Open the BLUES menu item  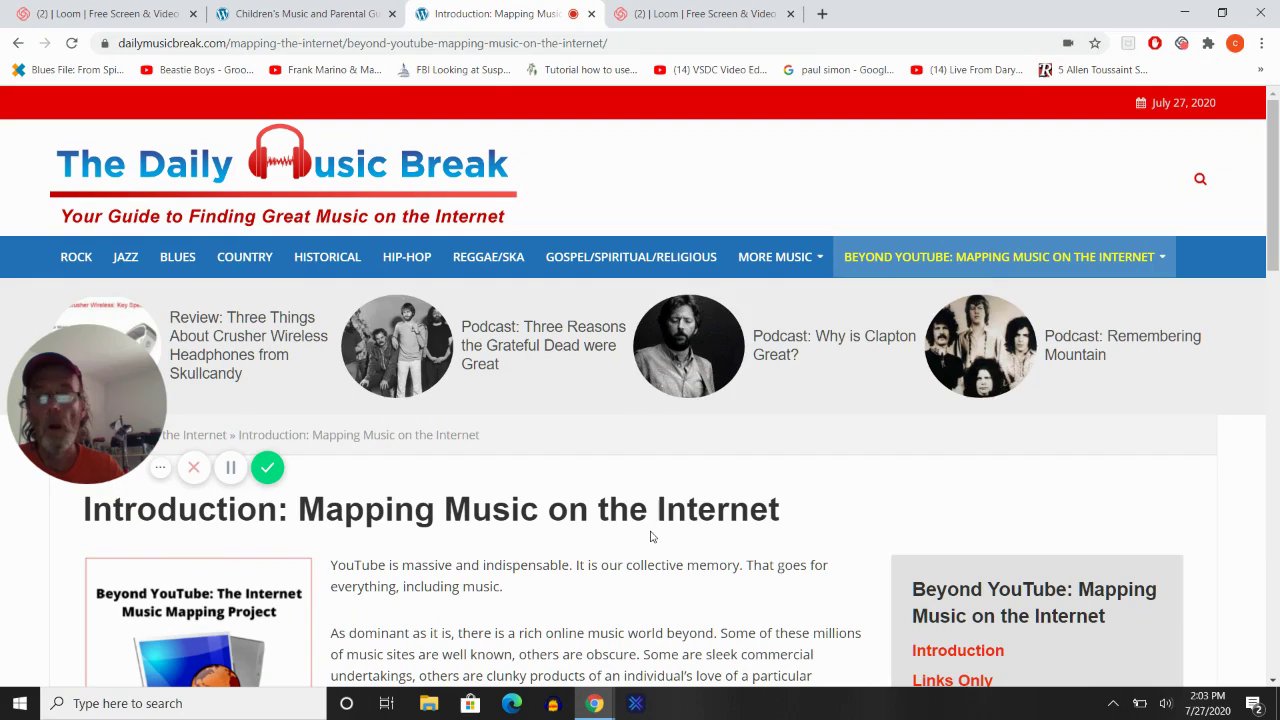click(x=177, y=257)
